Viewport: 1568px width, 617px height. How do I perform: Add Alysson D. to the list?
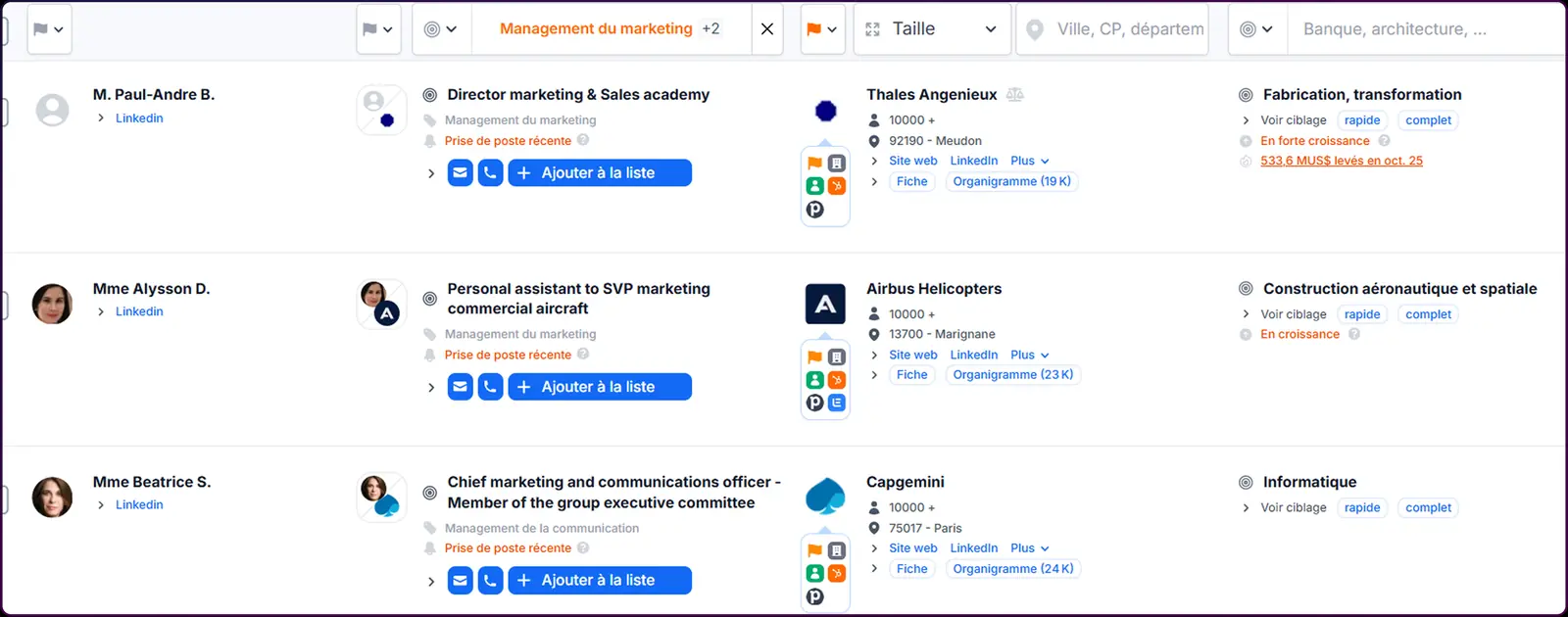coord(600,387)
